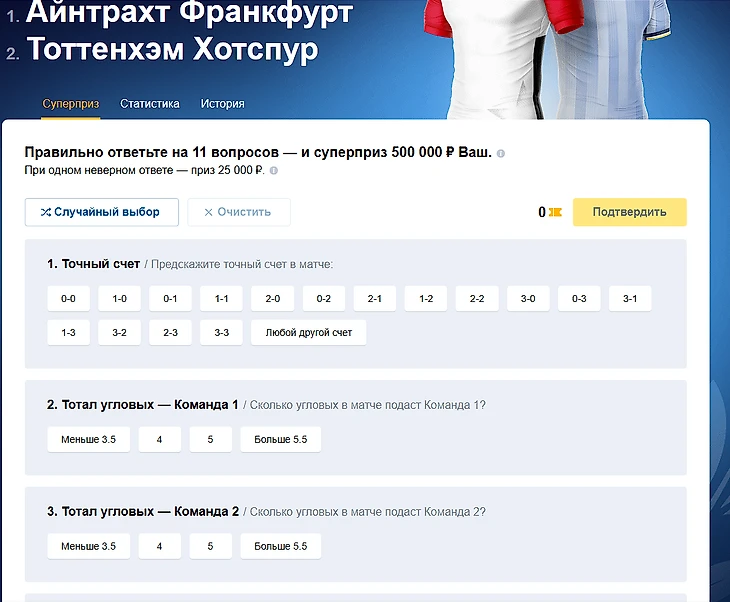The width and height of the screenshot is (730, 602).
Task: Click the ticket coupon icon beside 0
Action: point(555,212)
